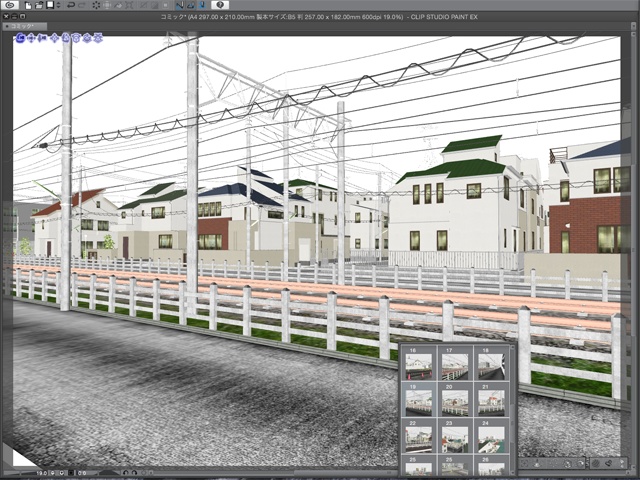Click the last blue 3D object manipulator icon

point(100,39)
